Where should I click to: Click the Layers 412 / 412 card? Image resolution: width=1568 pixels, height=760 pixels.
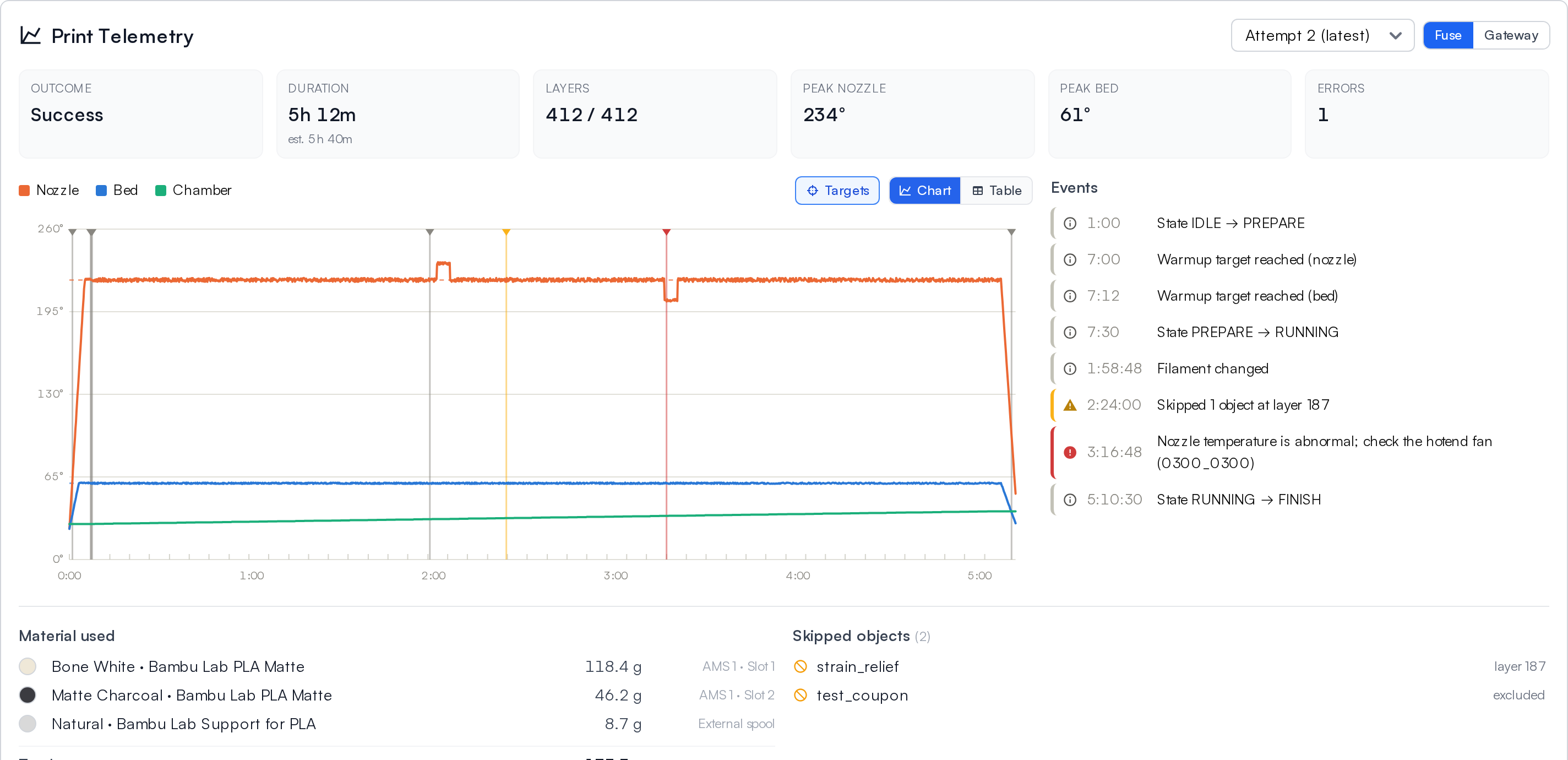pyautogui.click(x=655, y=114)
